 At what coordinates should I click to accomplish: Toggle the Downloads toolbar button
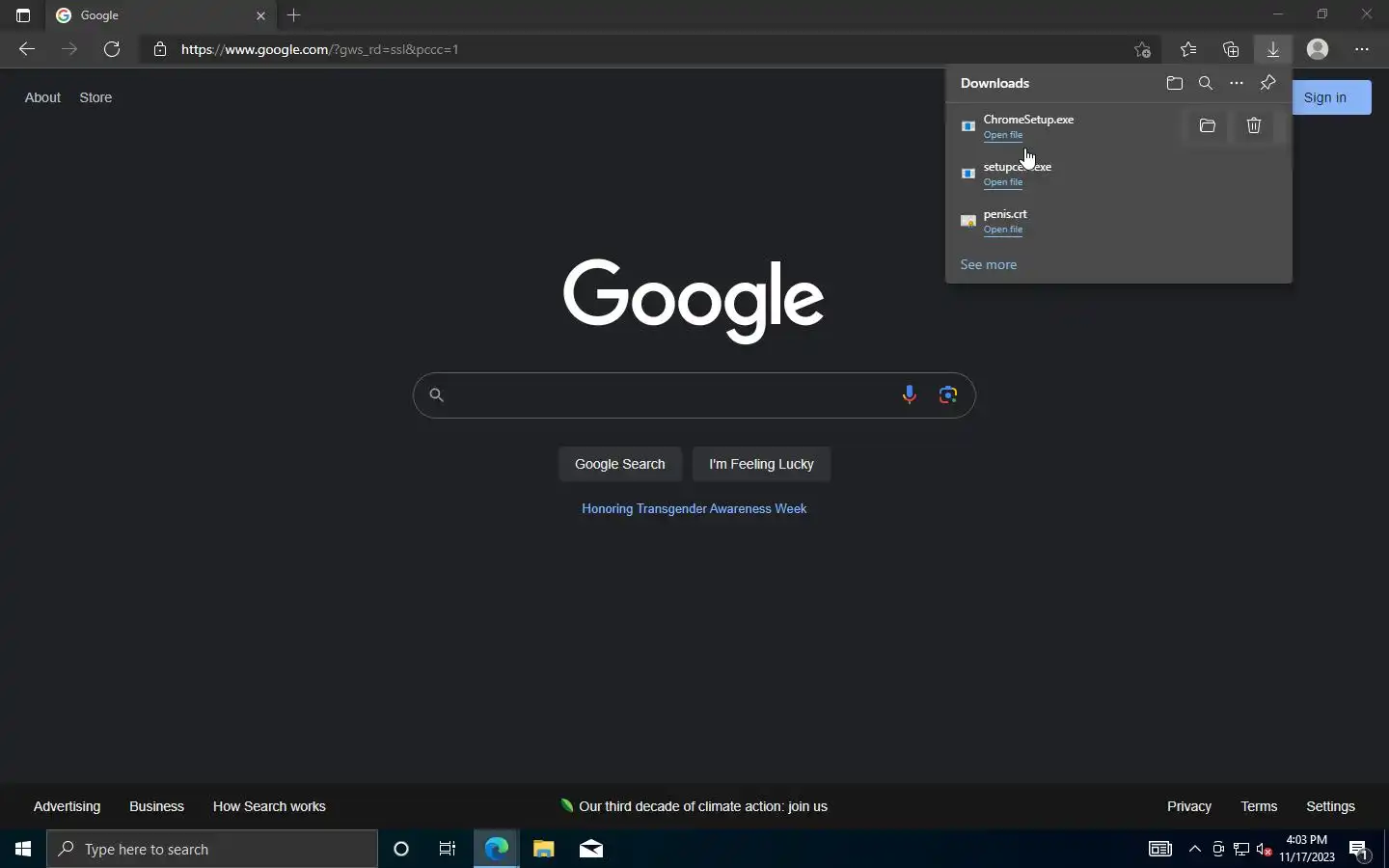(x=1273, y=49)
